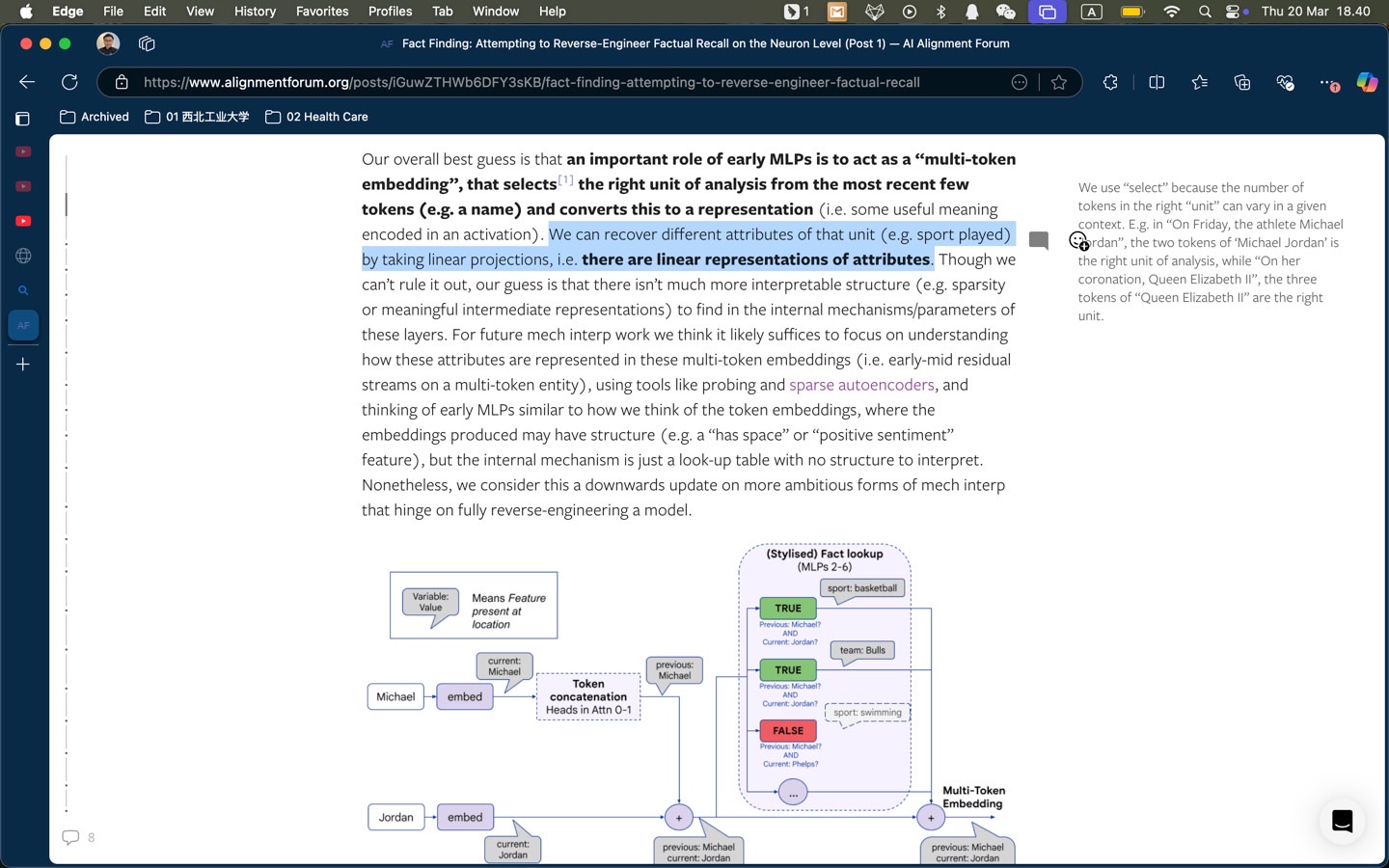Open the History menu

(255, 12)
